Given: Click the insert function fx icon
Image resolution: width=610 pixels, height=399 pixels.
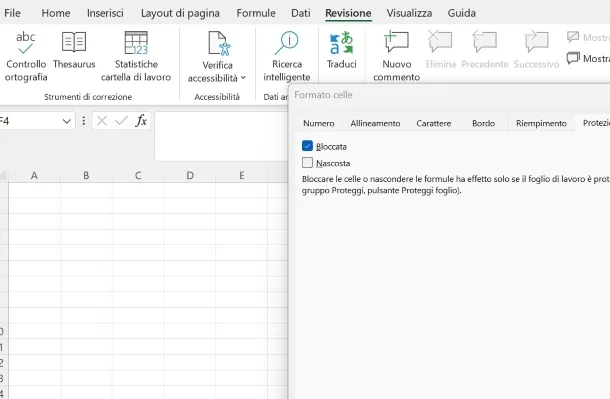Looking at the screenshot, I should [x=141, y=121].
